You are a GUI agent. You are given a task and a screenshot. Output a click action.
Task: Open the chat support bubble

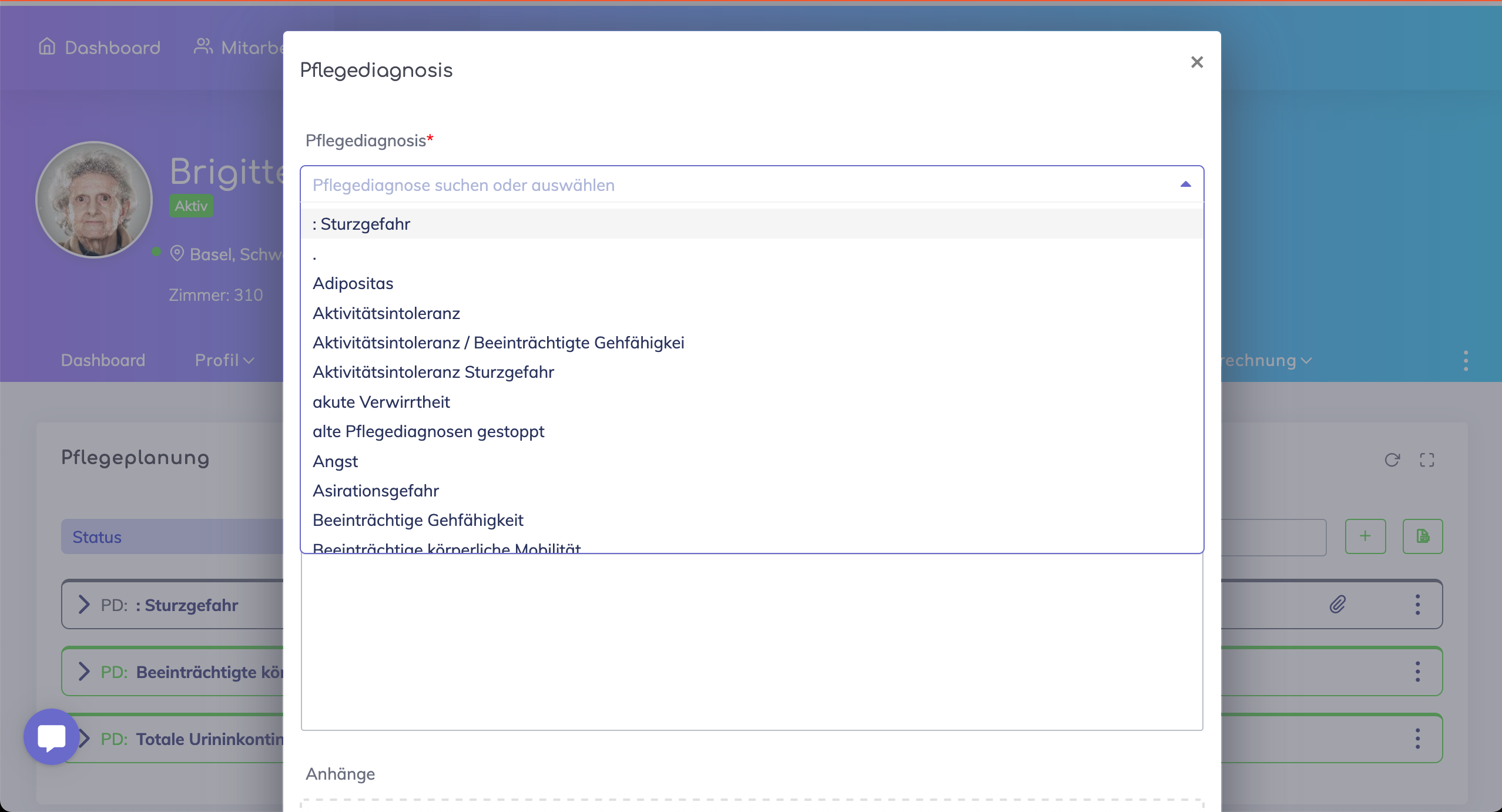52,737
